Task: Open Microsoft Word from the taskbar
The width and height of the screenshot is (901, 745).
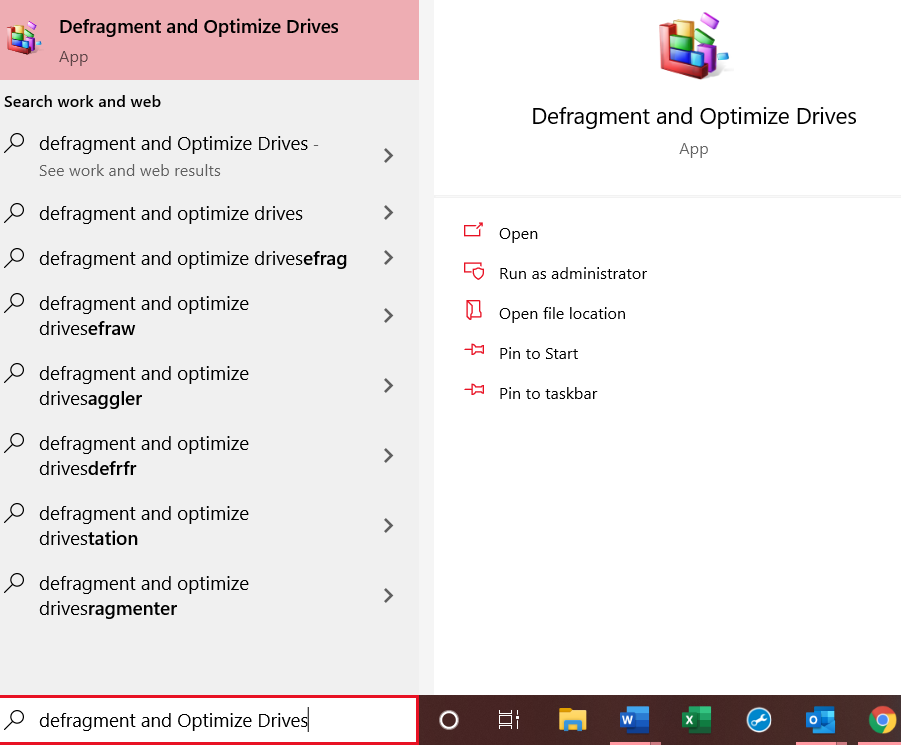Action: [x=634, y=720]
